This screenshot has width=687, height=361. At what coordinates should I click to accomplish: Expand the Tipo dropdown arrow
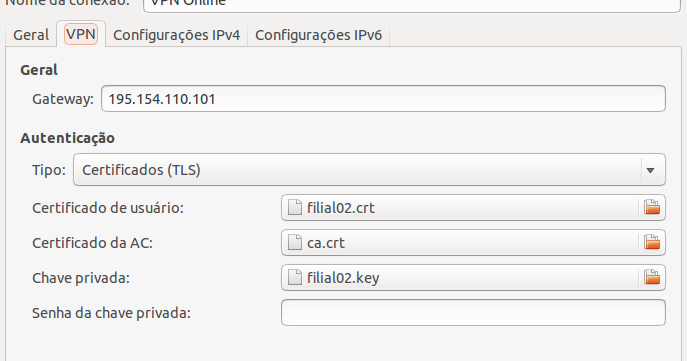point(650,170)
